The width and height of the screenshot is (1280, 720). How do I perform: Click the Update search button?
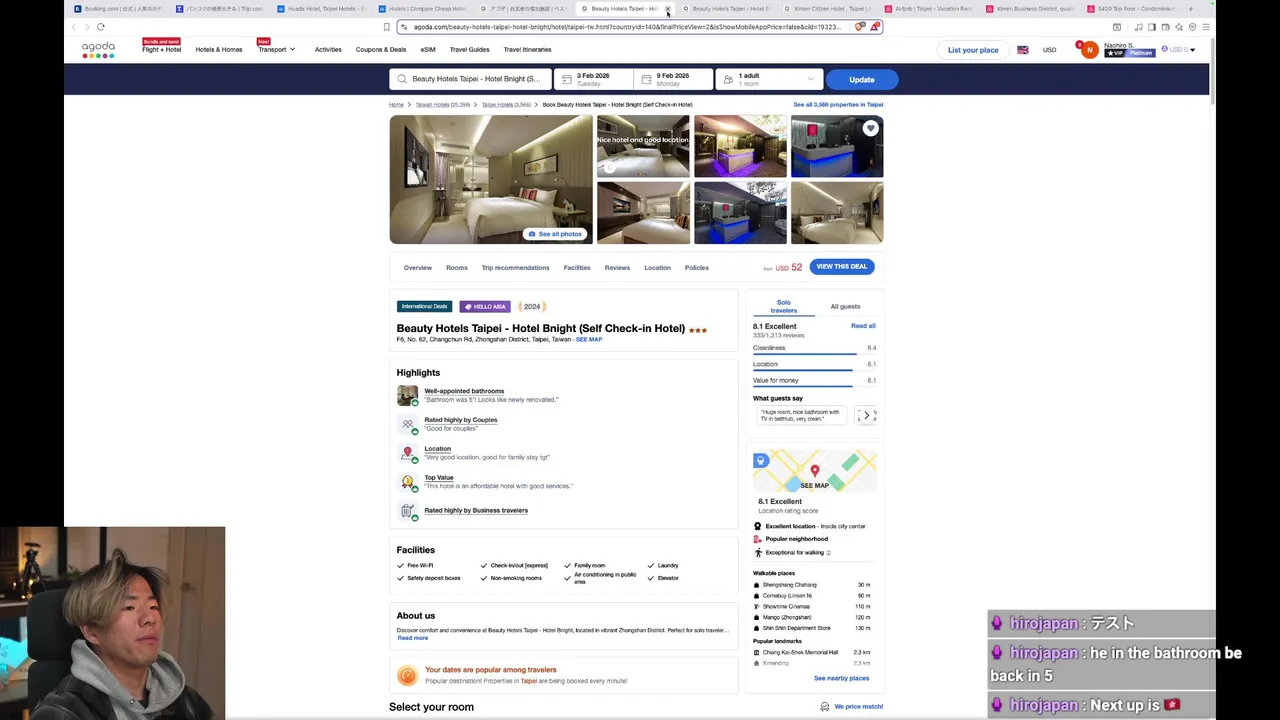coord(861,79)
